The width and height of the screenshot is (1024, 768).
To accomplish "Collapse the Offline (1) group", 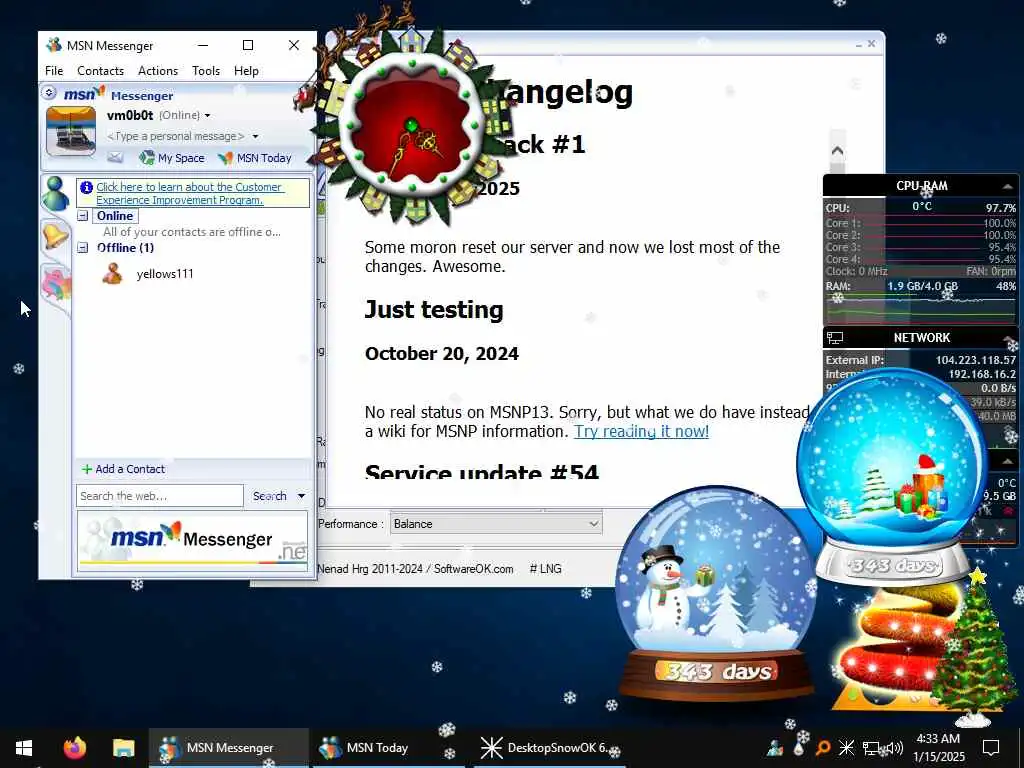I will click(82, 248).
